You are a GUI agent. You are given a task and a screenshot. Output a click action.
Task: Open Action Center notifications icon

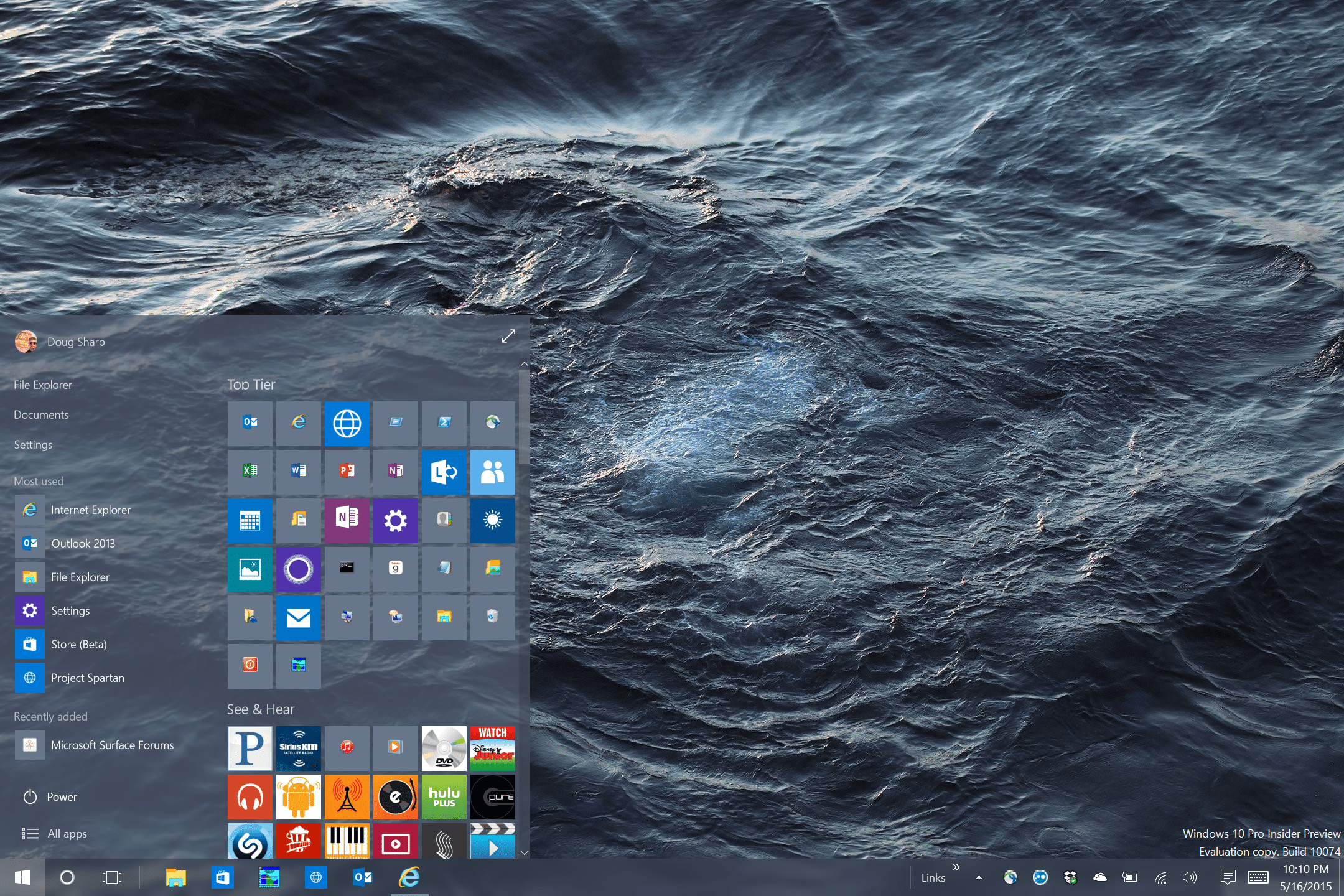click(1228, 877)
